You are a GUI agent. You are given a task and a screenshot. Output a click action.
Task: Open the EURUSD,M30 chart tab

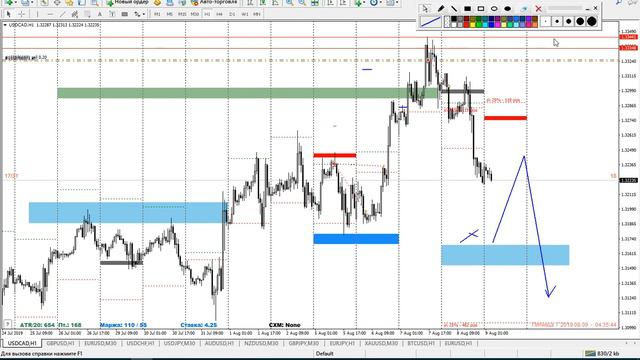coord(100,344)
